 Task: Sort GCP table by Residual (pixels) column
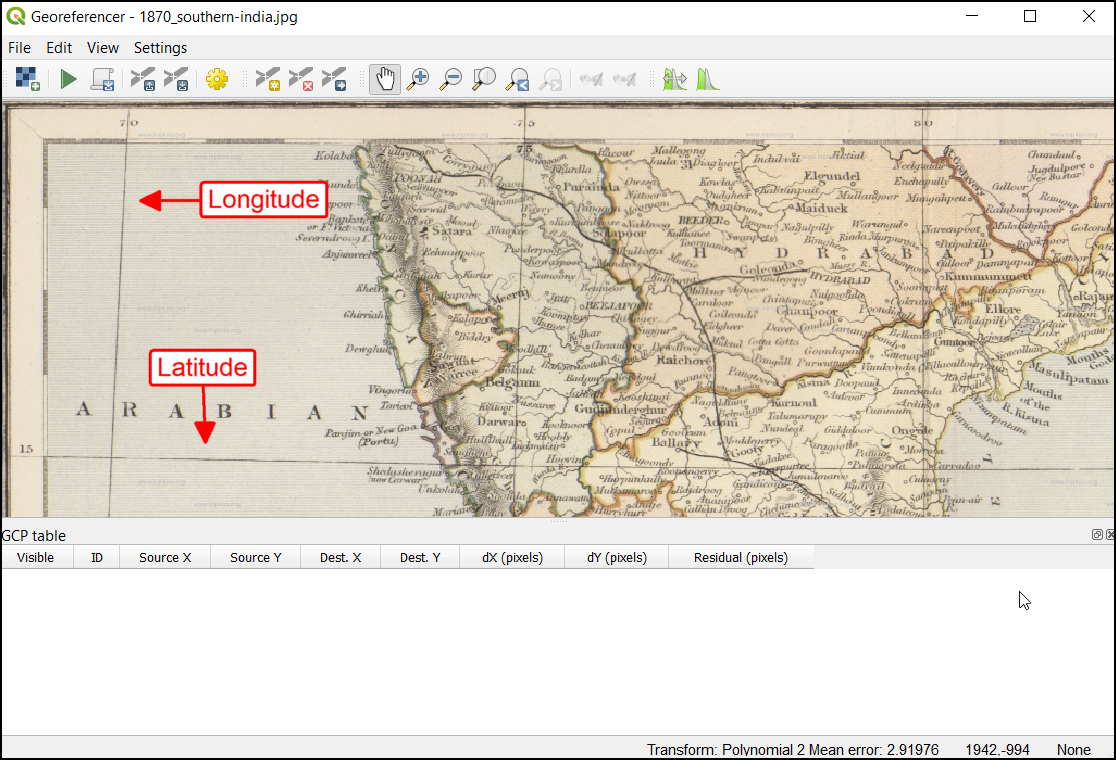point(740,557)
